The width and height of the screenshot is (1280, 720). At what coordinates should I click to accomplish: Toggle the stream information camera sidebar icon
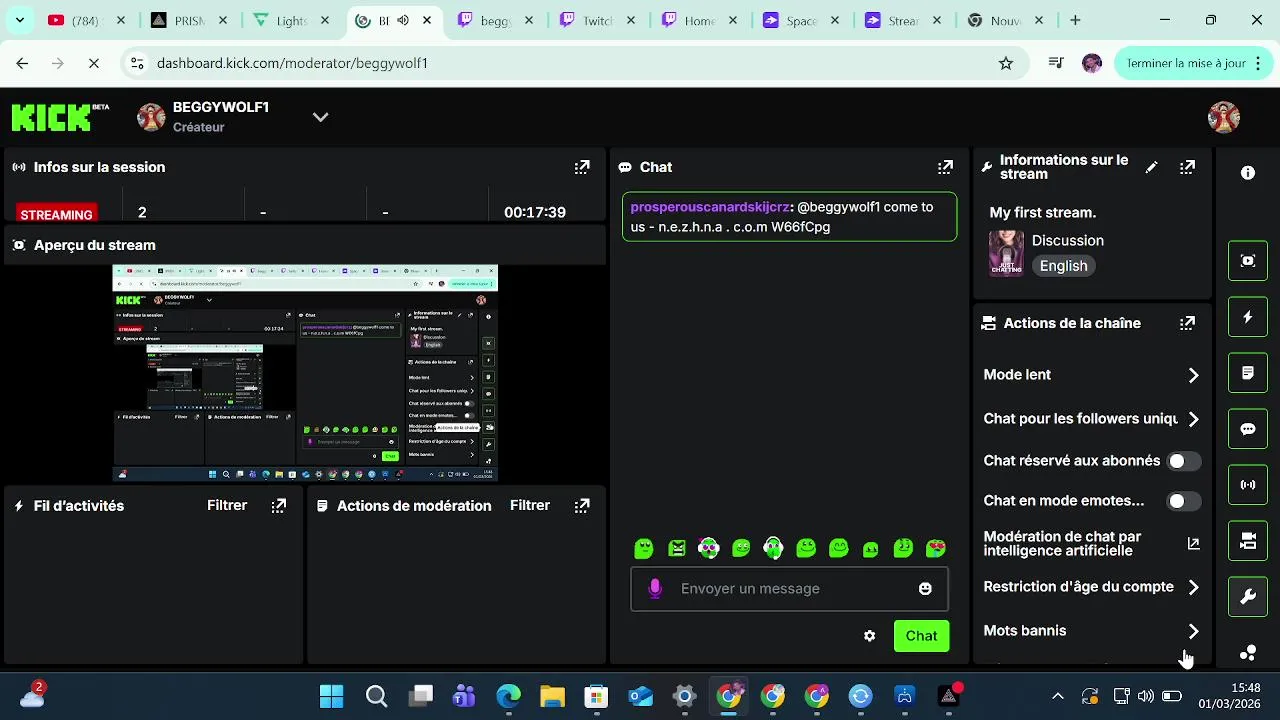(x=1248, y=541)
